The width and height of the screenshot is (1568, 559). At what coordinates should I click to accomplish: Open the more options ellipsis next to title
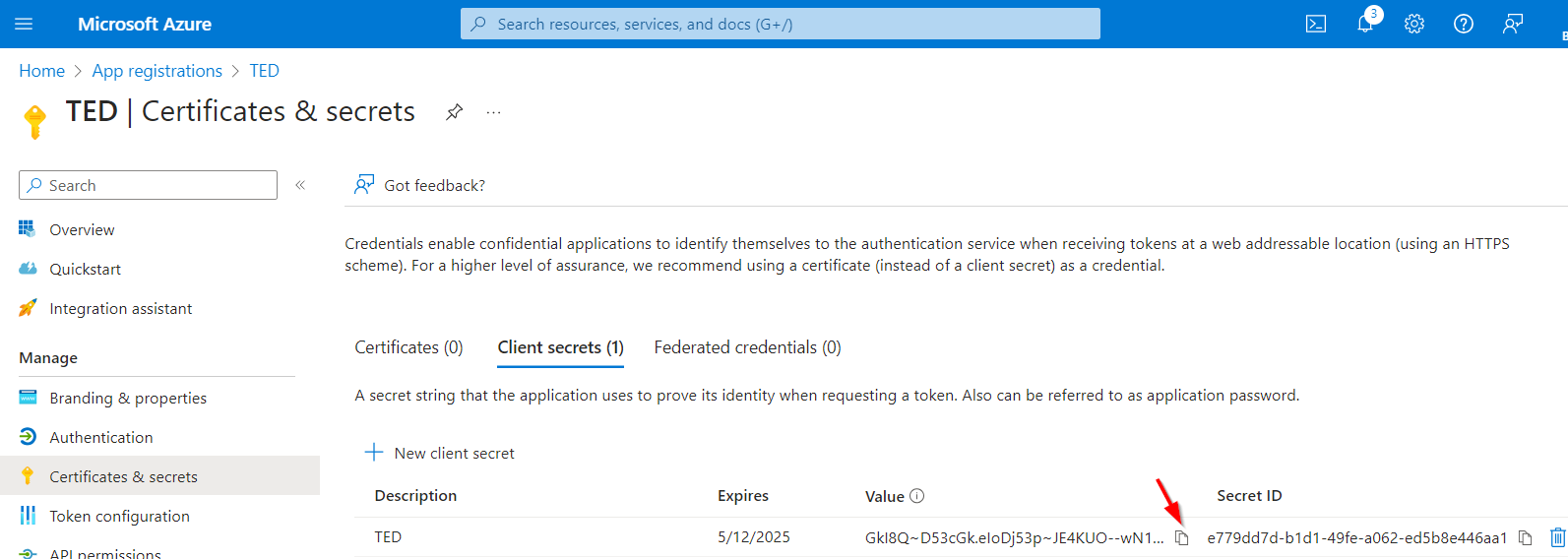click(x=493, y=112)
